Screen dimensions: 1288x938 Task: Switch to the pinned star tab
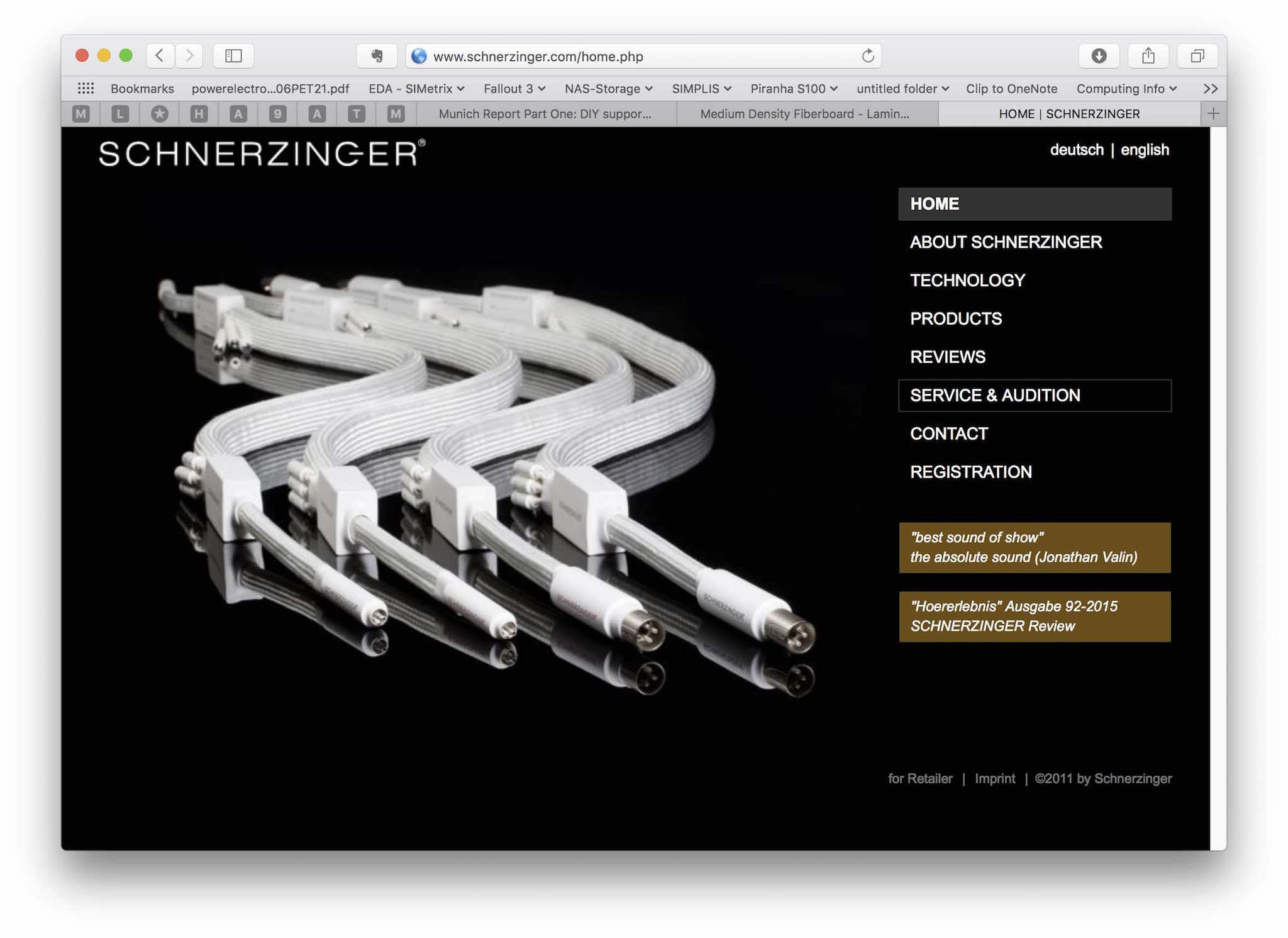pos(160,114)
